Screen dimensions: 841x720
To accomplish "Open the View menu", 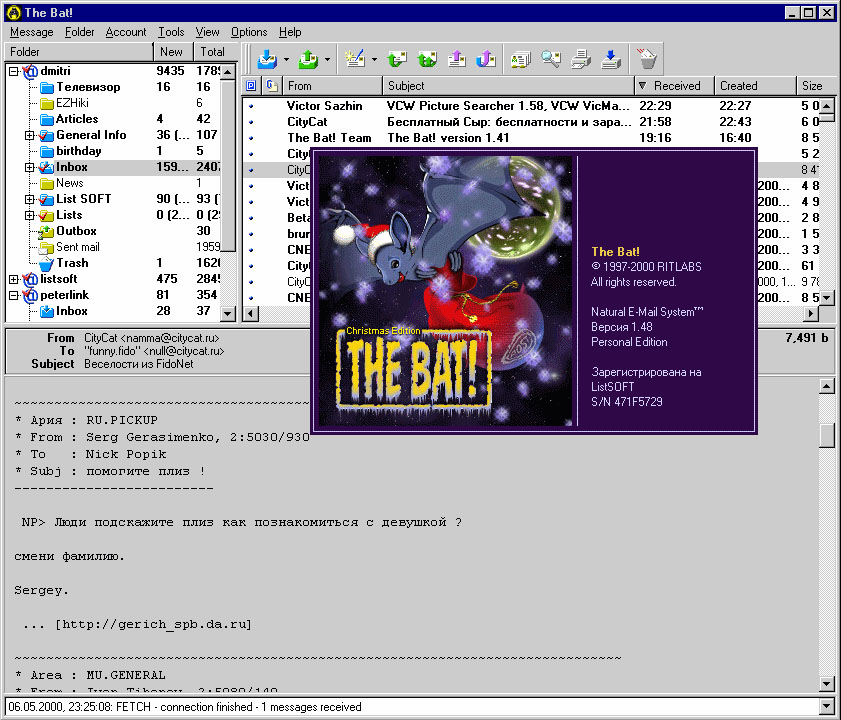I will [x=207, y=32].
